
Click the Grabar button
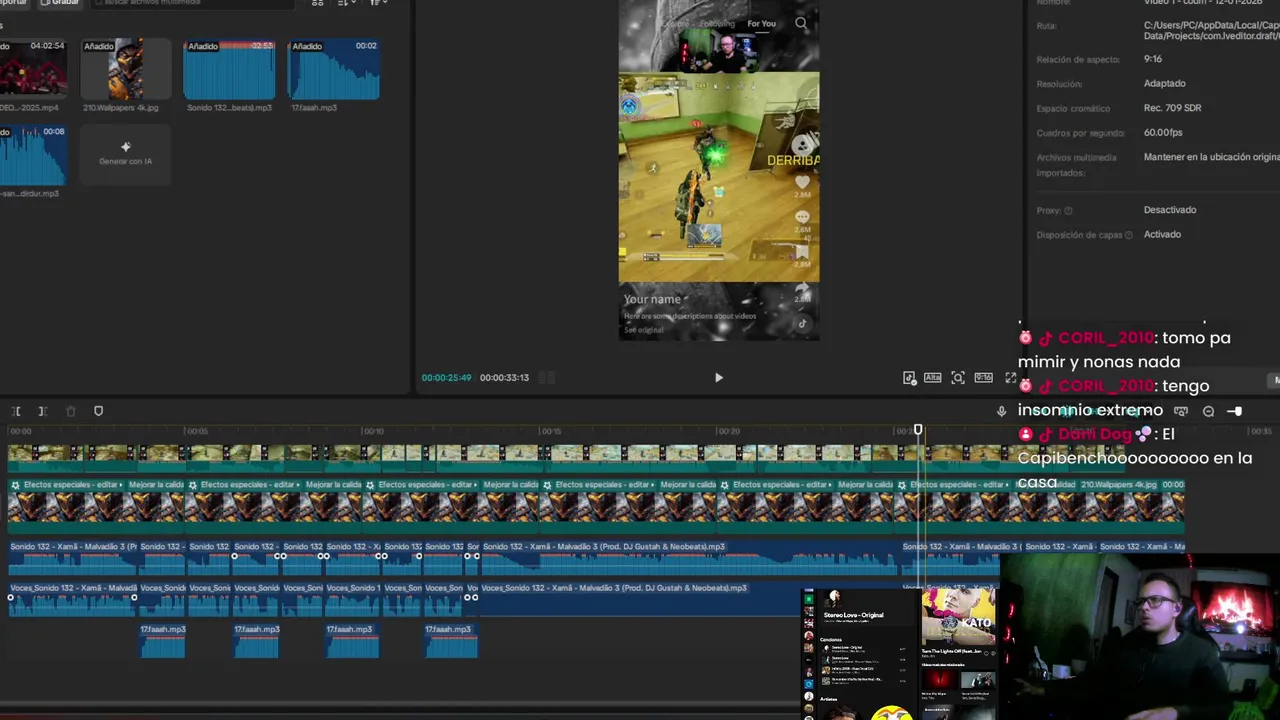coord(60,3)
